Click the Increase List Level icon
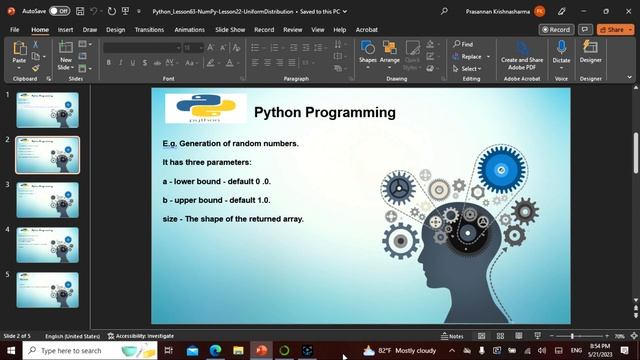Viewport: 640px width, 360px height. tap(306, 48)
